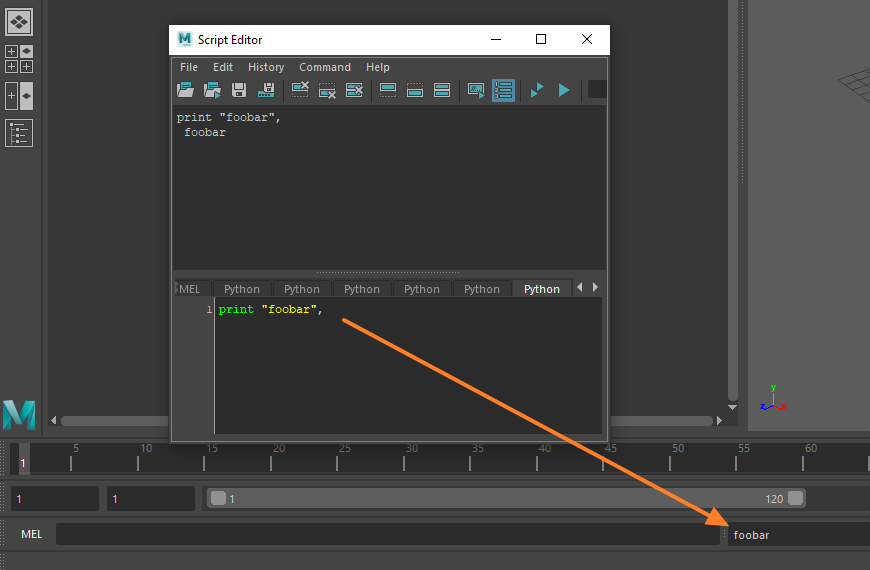This screenshot has height=570, width=870.
Task: Toggle MEL command line language button
Action: [x=31, y=534]
